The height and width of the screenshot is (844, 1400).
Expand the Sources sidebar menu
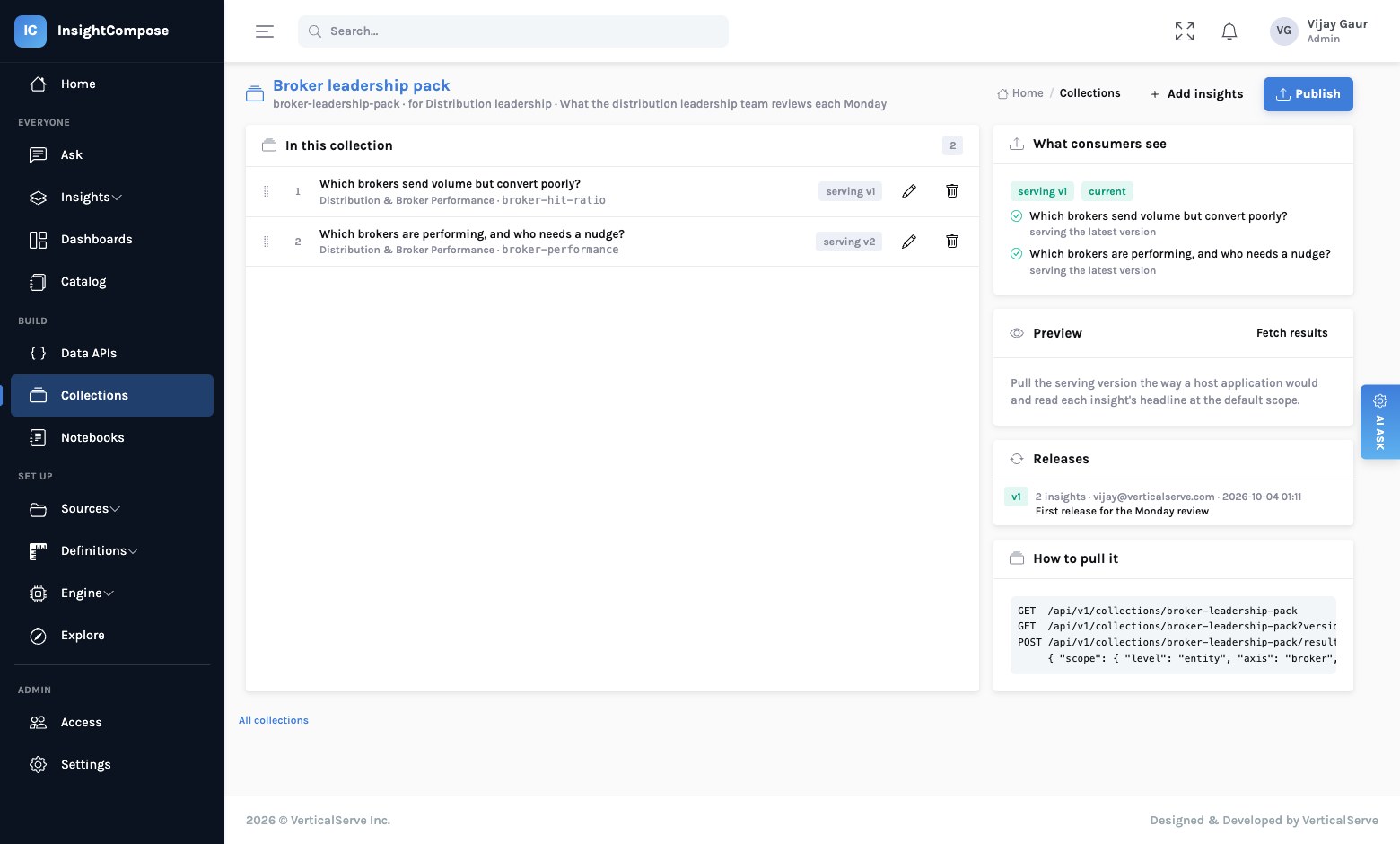click(112, 509)
